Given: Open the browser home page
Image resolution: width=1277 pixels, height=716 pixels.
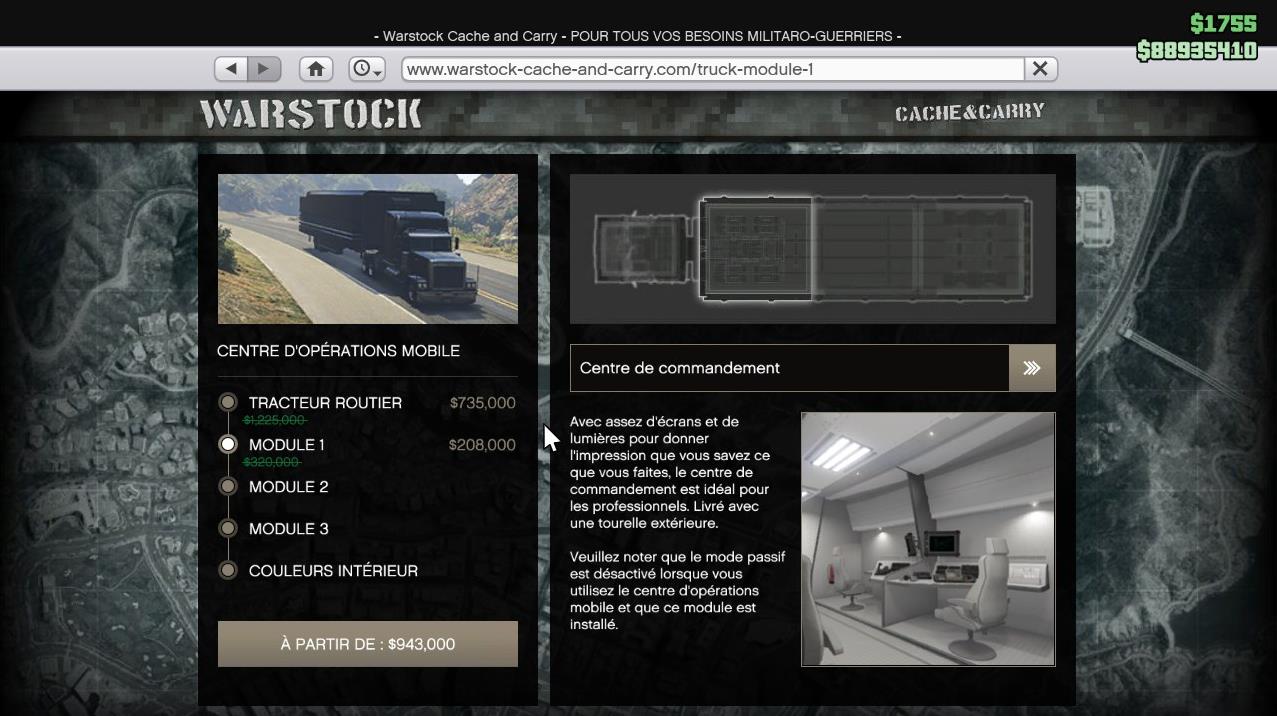Looking at the screenshot, I should (316, 68).
